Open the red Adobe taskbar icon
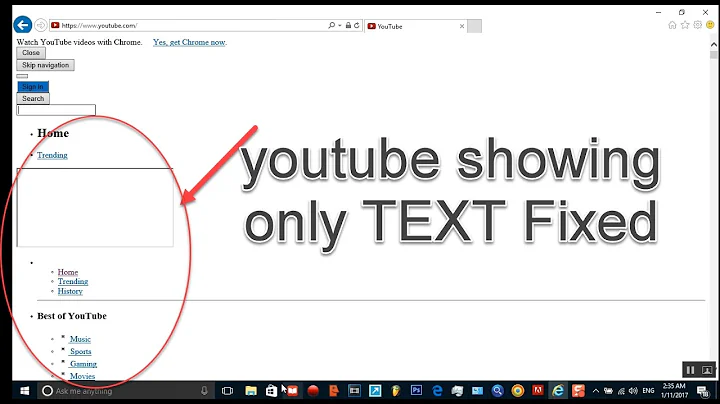The width and height of the screenshot is (720, 404). [x=538, y=390]
